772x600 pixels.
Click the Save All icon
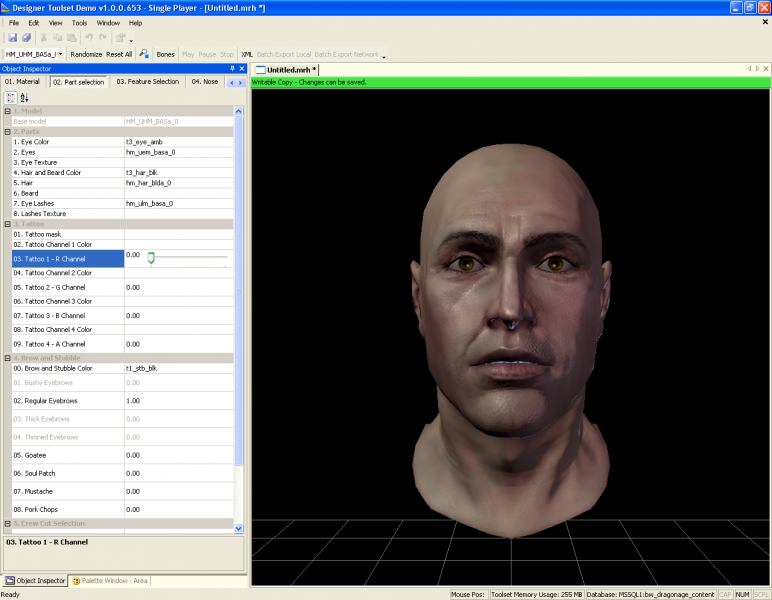coord(26,38)
